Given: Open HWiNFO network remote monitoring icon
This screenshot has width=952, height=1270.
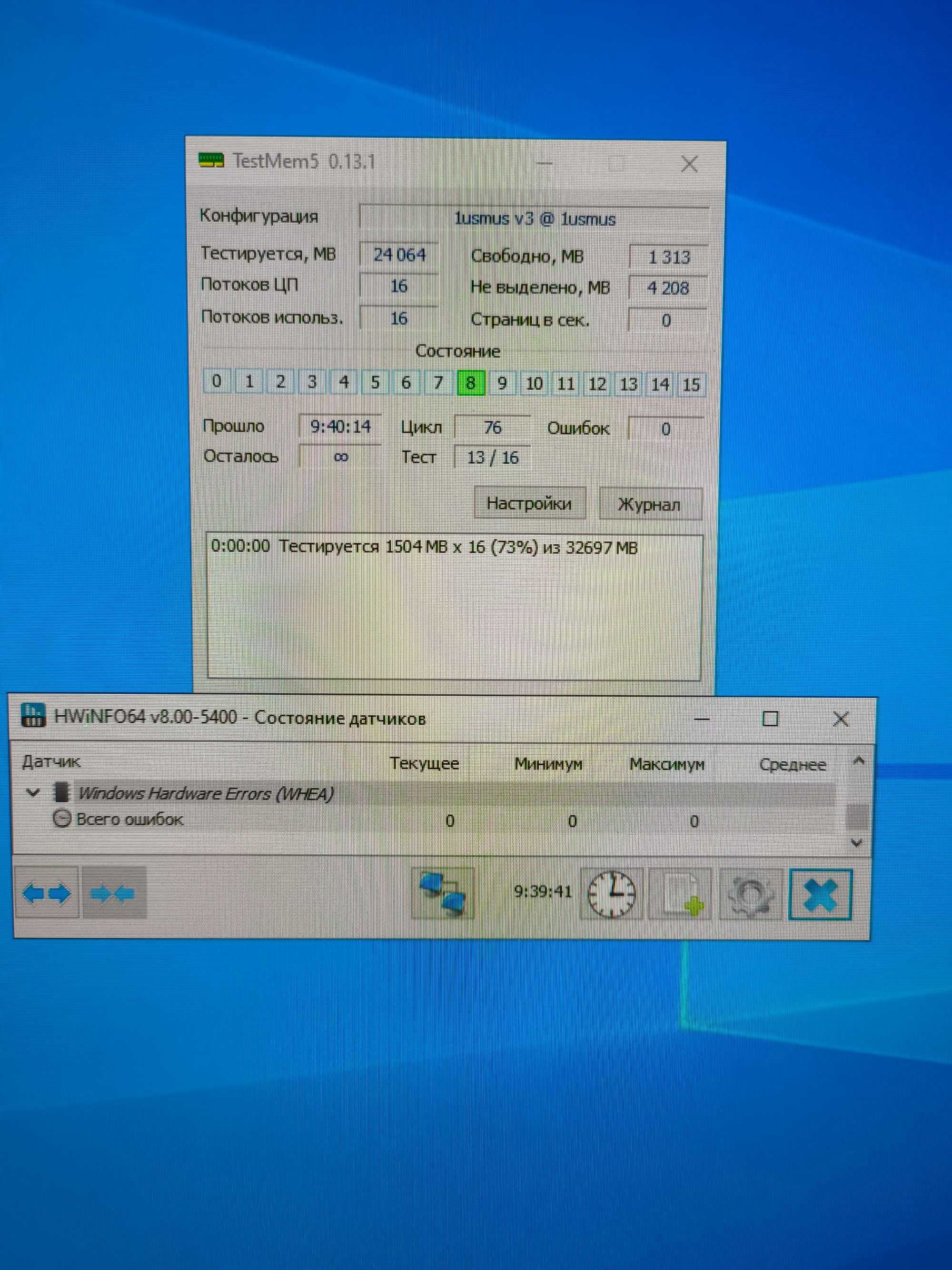Looking at the screenshot, I should [x=442, y=893].
